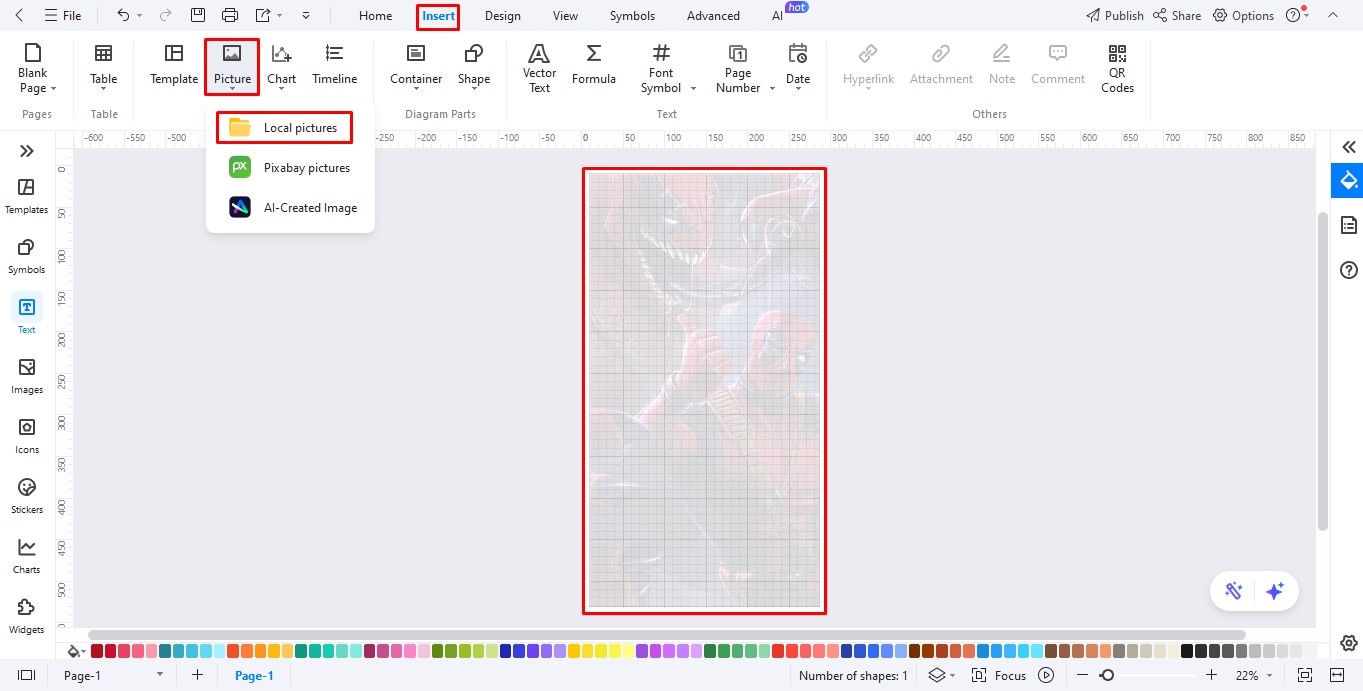Insert the Date
The width and height of the screenshot is (1363, 691).
click(x=798, y=66)
